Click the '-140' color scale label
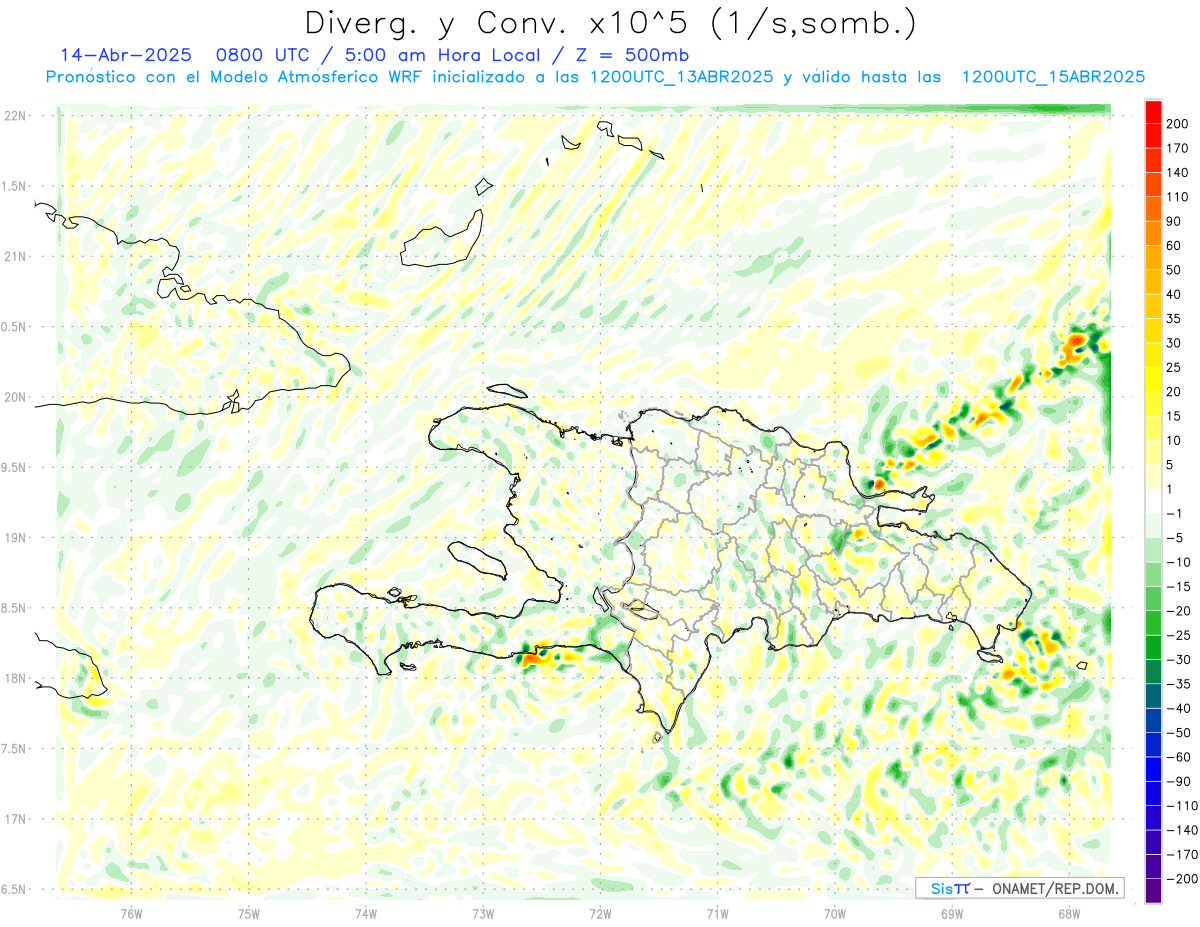Viewport: 1200px width, 927px height. (x=1181, y=830)
